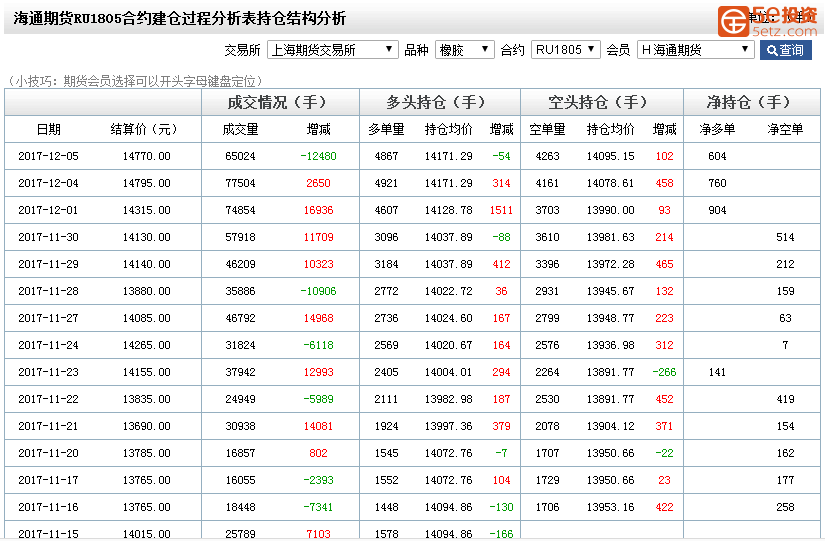Click the 查询 search button
The image size is (825, 541).
click(785, 50)
